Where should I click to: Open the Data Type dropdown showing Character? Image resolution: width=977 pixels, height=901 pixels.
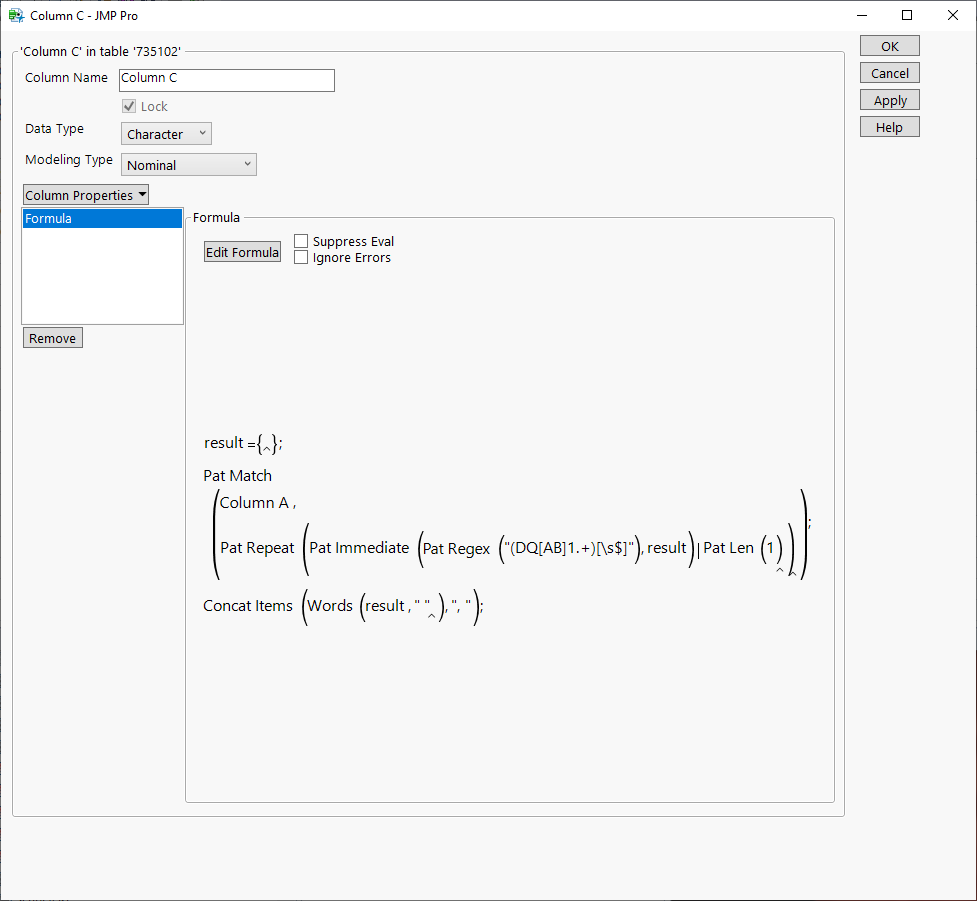pyautogui.click(x=166, y=133)
